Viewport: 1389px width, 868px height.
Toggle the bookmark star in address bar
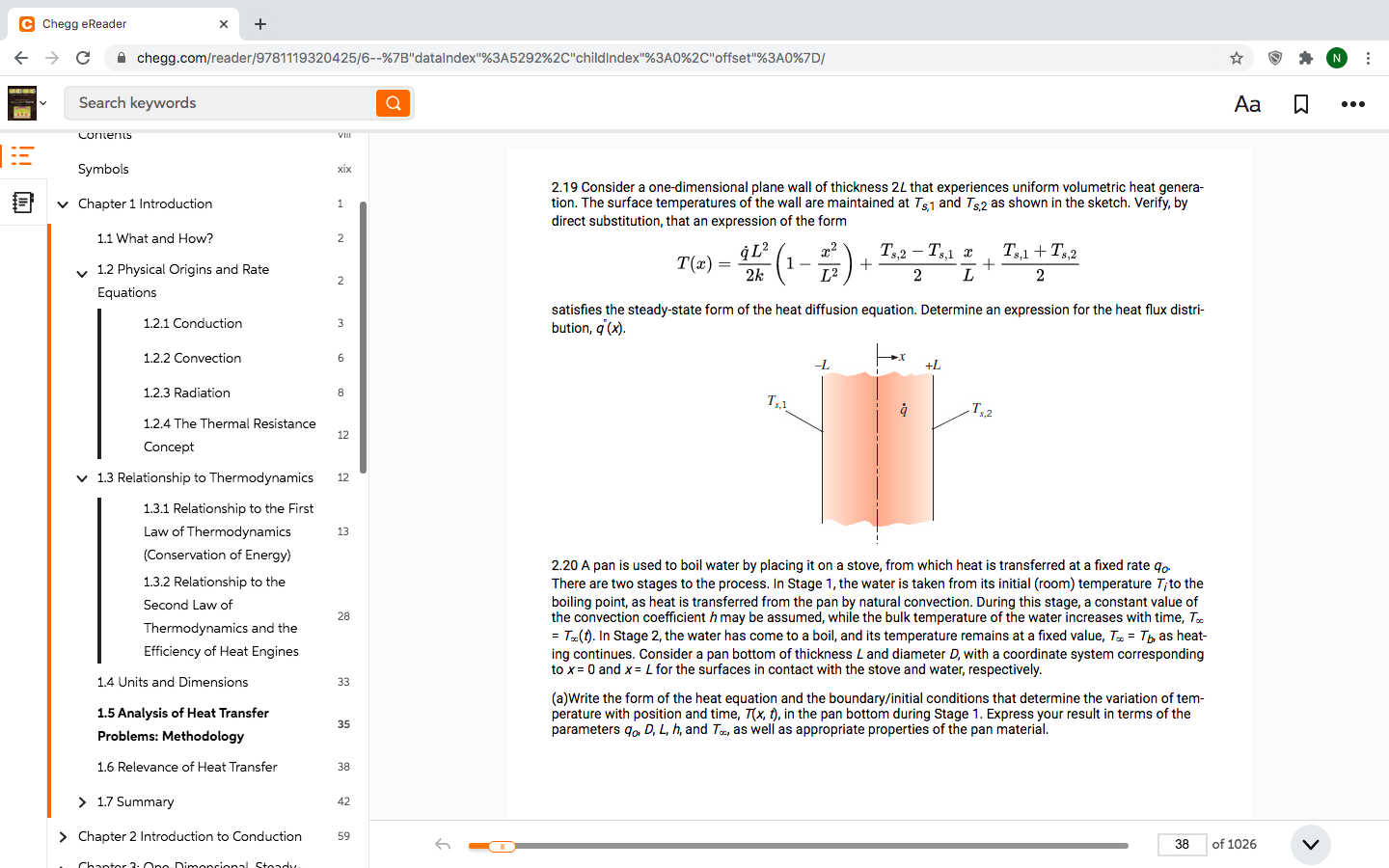pyautogui.click(x=1236, y=58)
